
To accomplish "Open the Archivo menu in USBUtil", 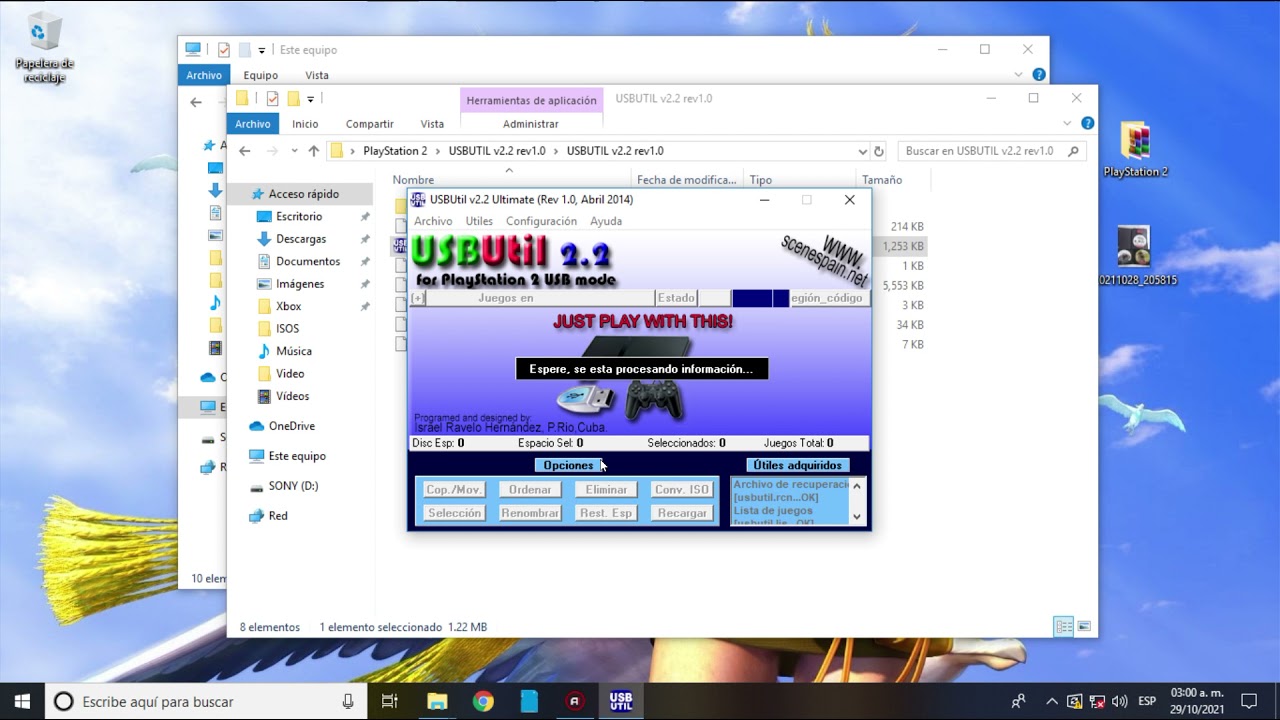I will tap(433, 221).
